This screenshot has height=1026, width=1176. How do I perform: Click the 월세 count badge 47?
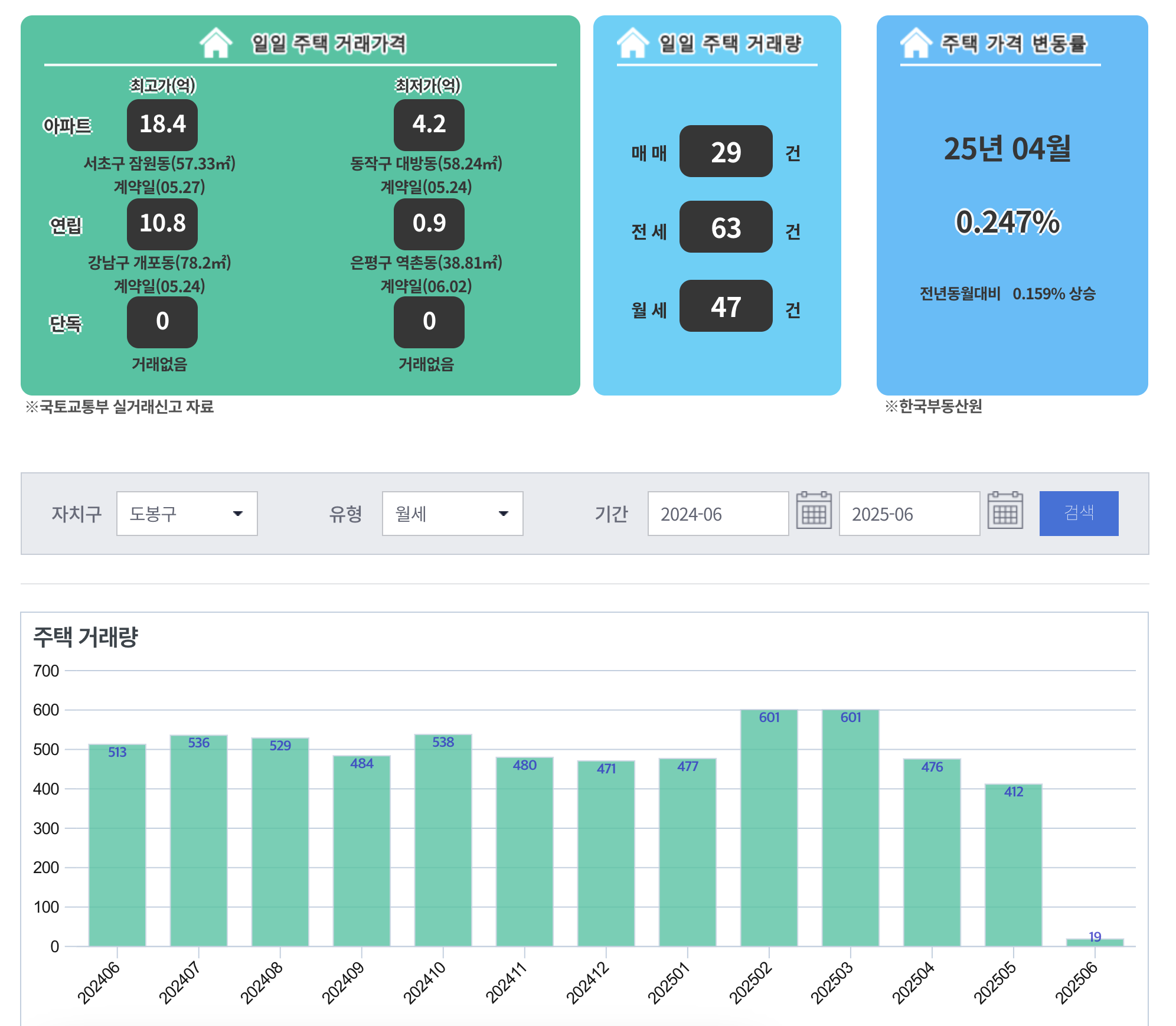[x=726, y=306]
